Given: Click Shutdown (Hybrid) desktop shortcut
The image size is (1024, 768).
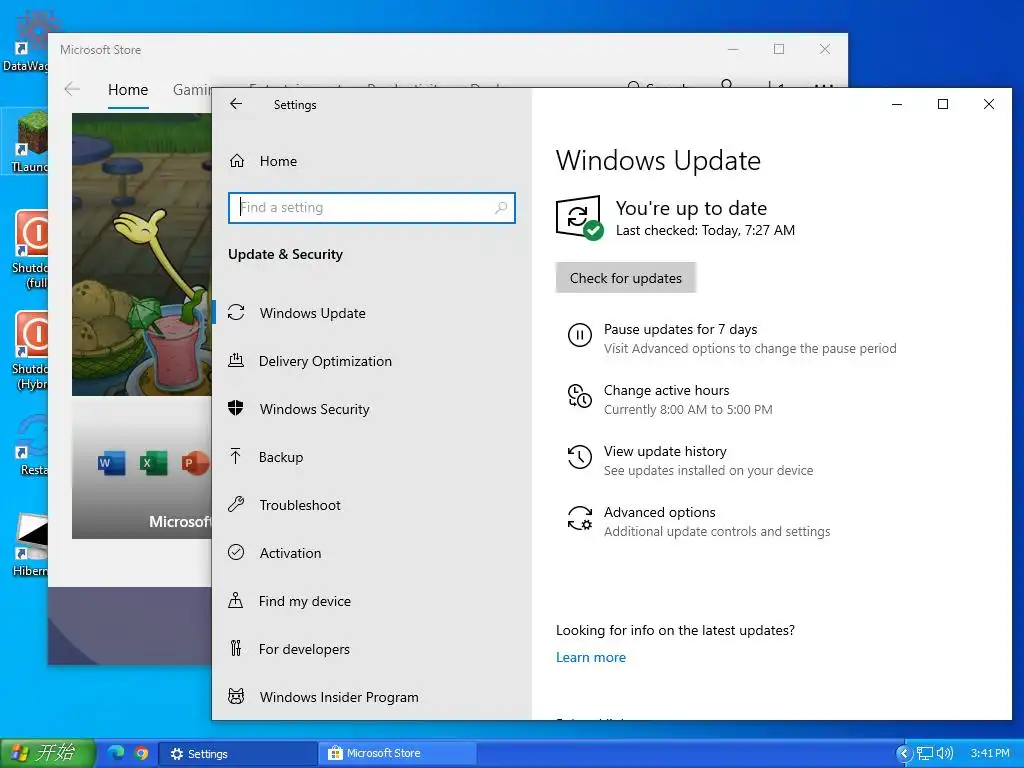Looking at the screenshot, I should [x=30, y=351].
